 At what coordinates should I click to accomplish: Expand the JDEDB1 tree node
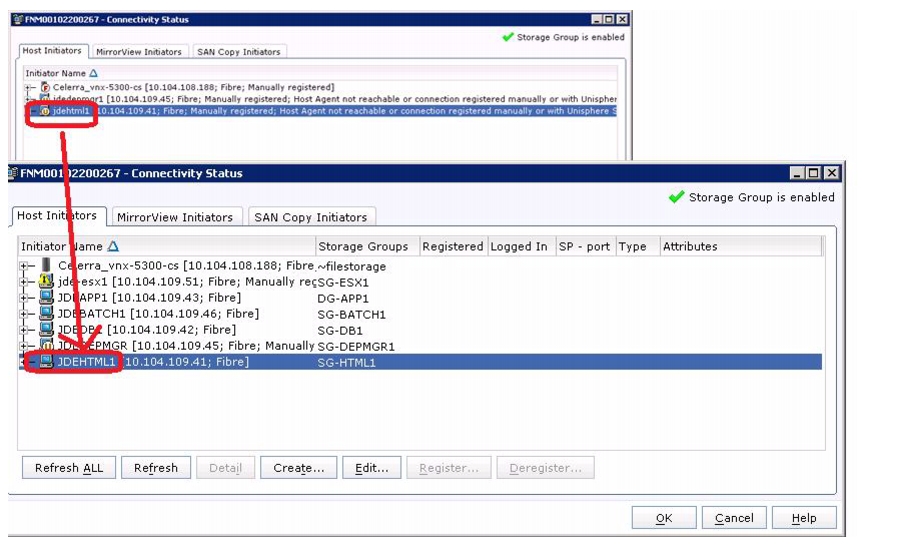(24, 330)
